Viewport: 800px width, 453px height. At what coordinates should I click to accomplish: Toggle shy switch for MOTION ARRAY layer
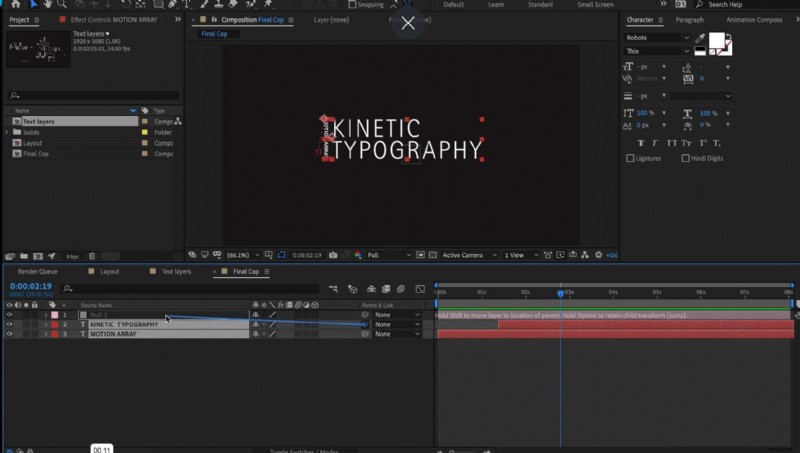[256, 334]
